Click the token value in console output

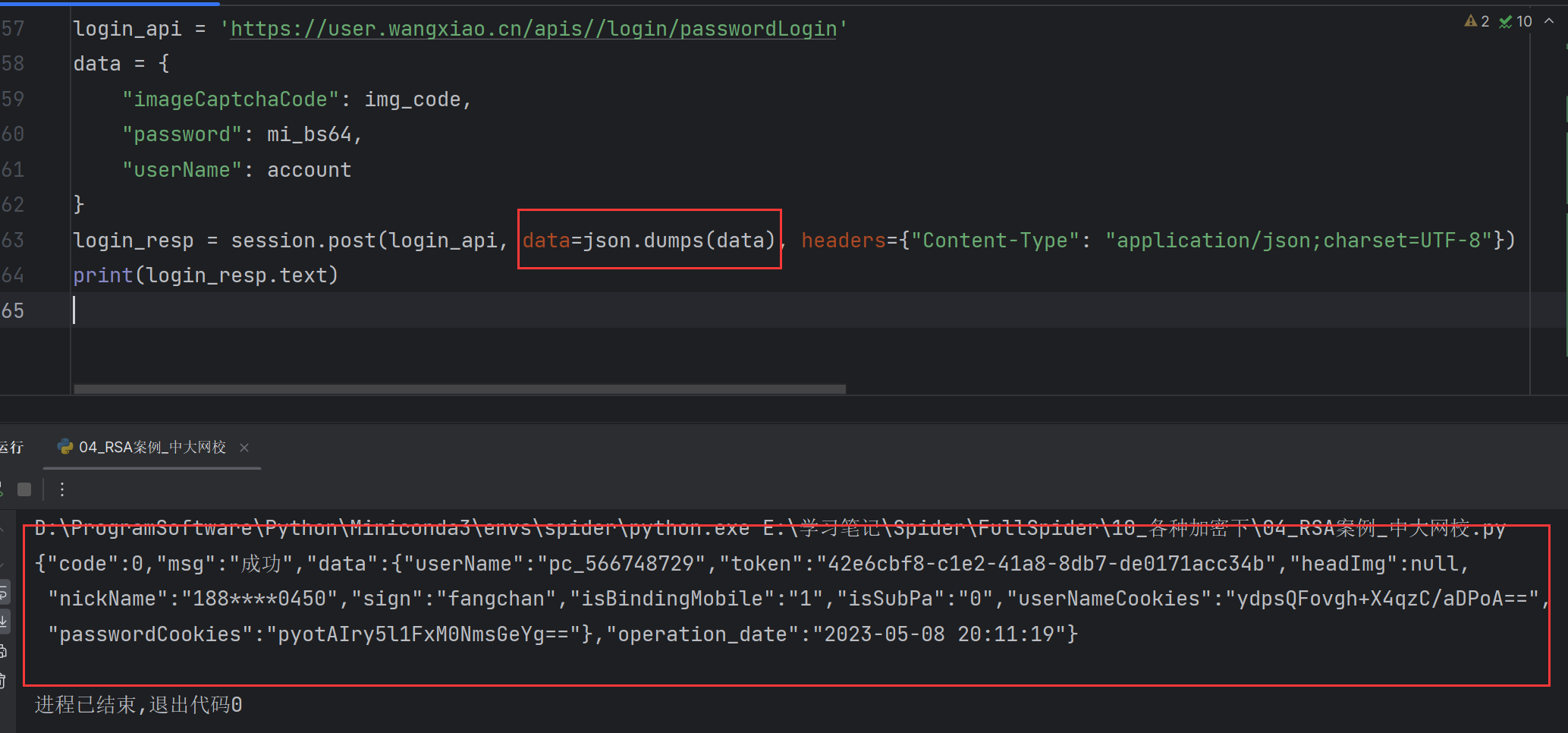pos(1046,564)
